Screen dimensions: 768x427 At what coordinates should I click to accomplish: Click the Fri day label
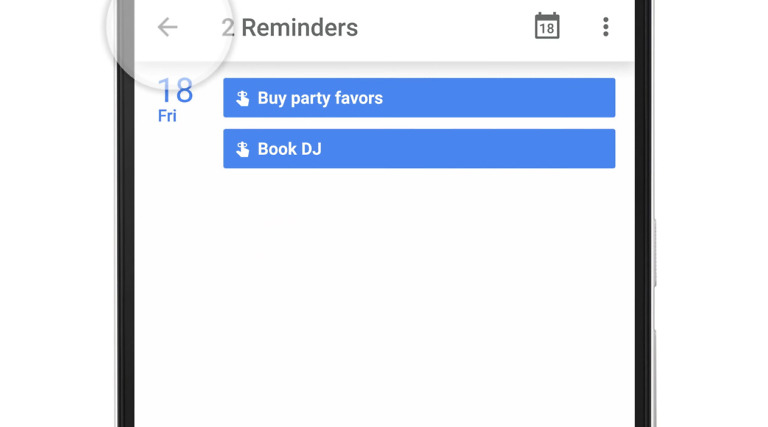click(167, 116)
